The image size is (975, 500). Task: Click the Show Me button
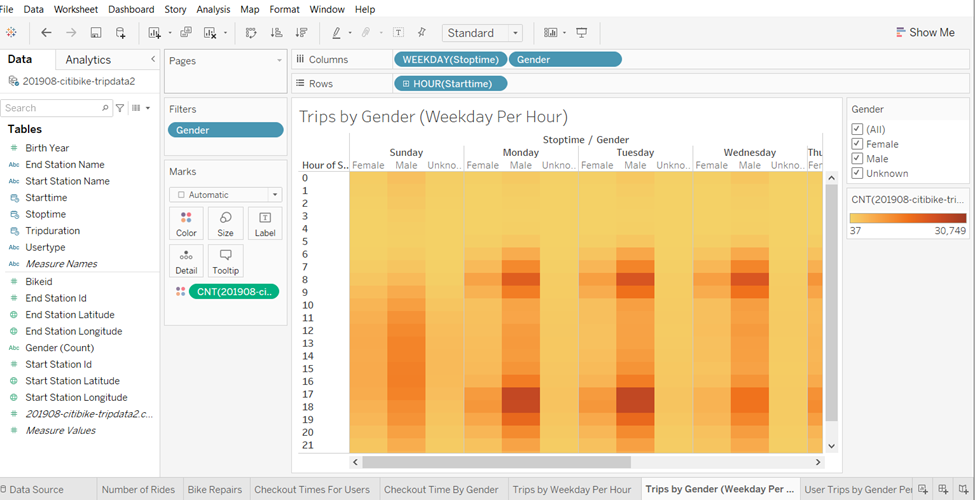click(925, 32)
